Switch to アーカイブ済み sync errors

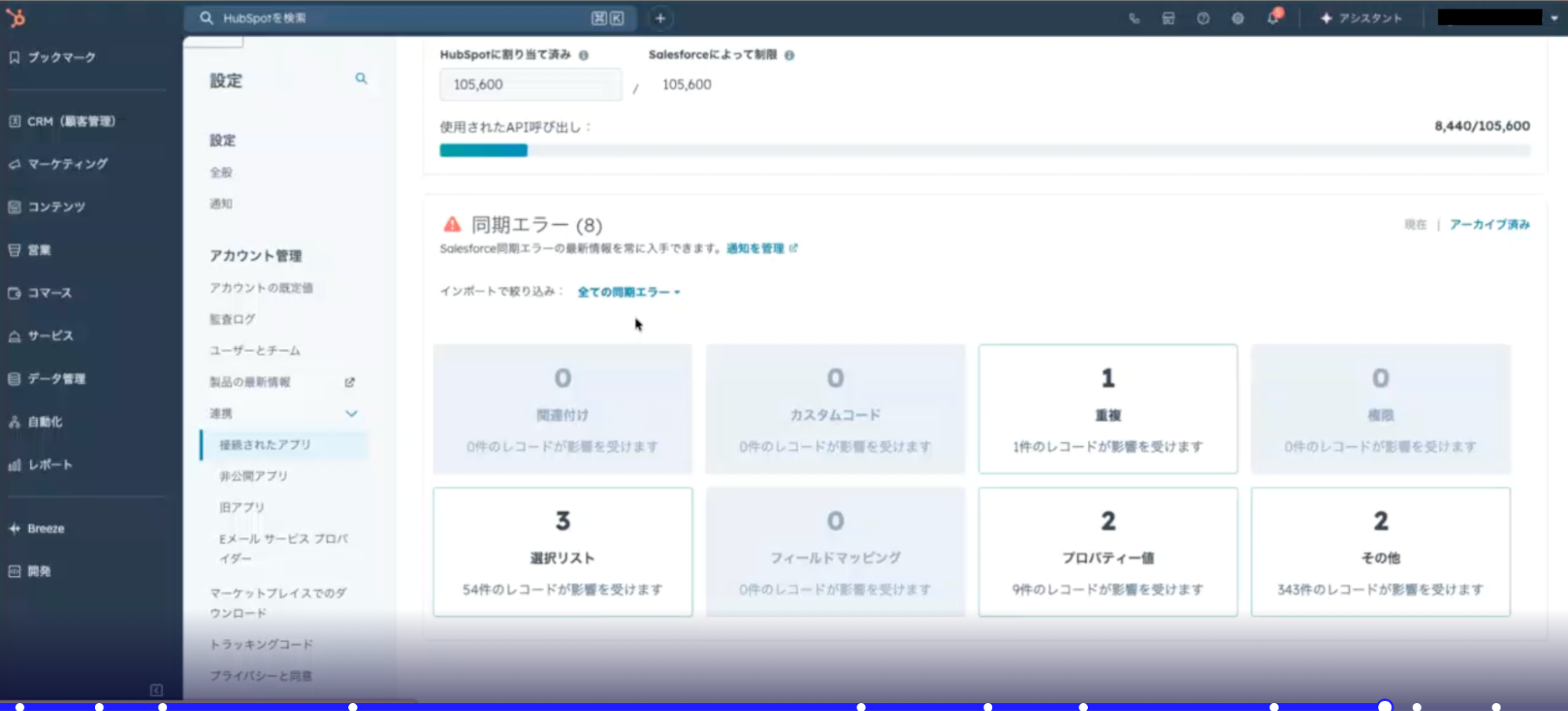click(x=1489, y=225)
